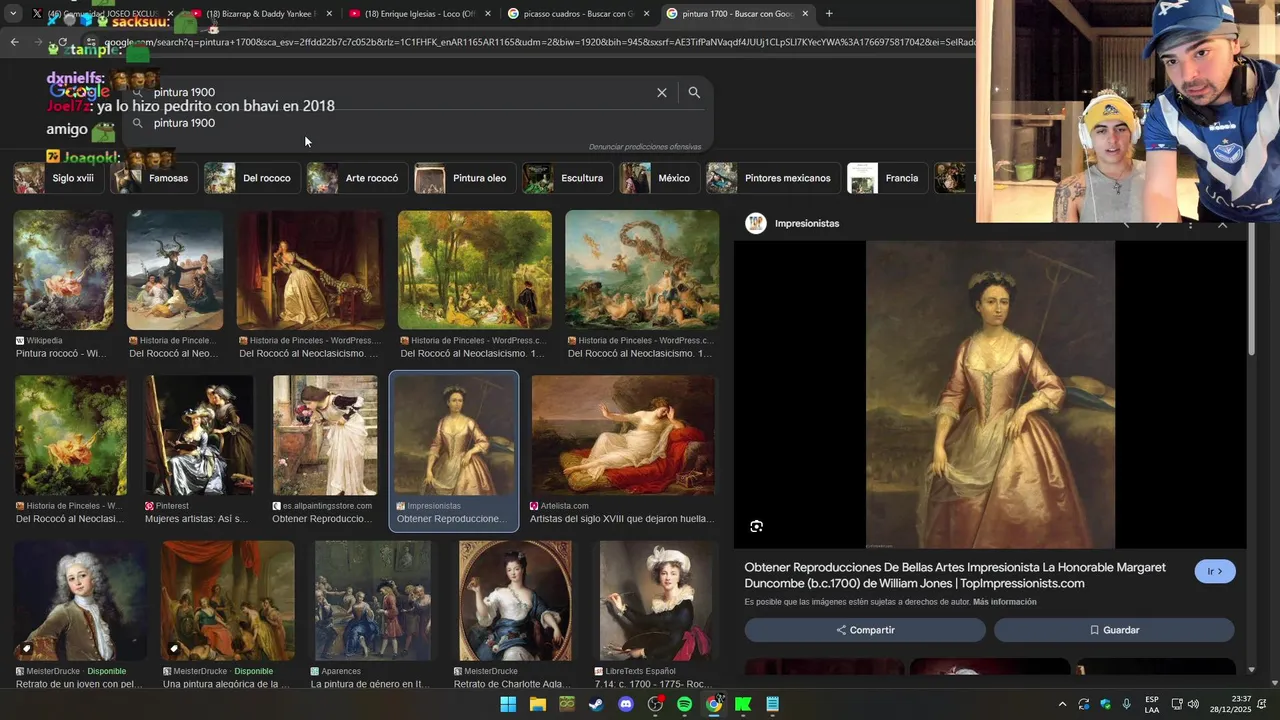Viewport: 1280px width, 720px height.
Task: Open Chrome from the taskbar
Action: [x=714, y=704]
